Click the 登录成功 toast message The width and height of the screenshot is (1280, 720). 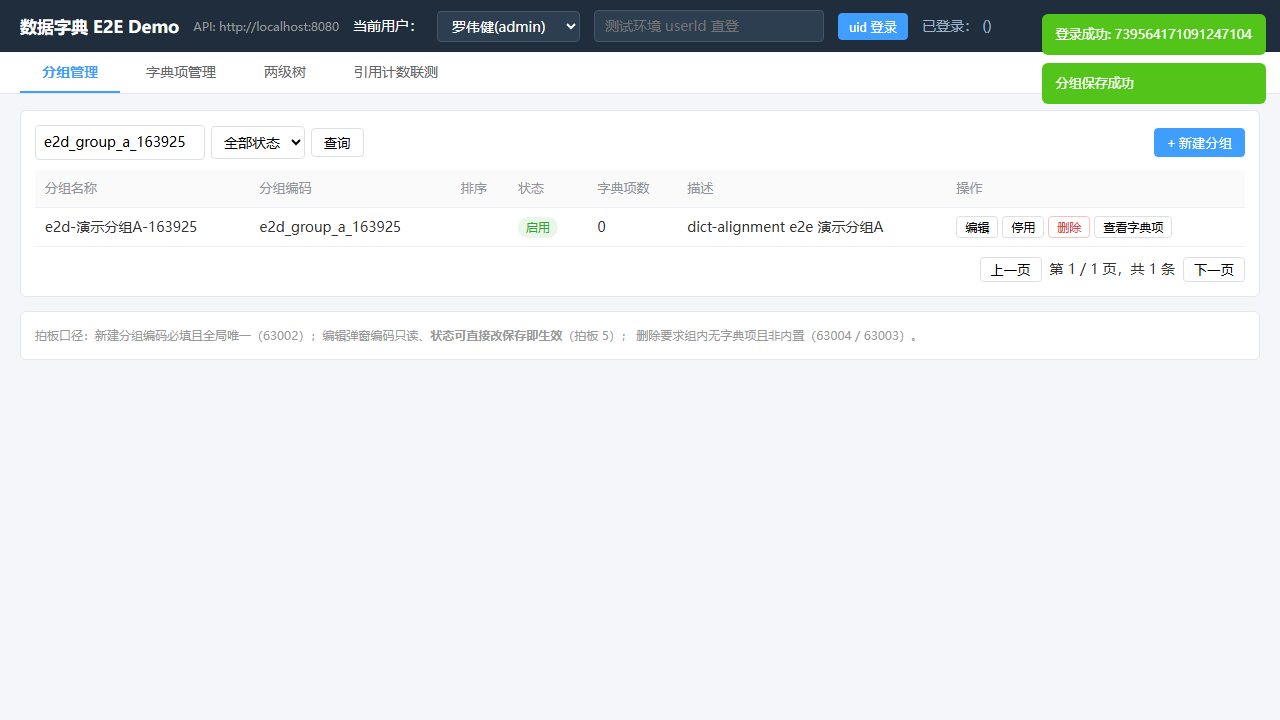(1154, 34)
